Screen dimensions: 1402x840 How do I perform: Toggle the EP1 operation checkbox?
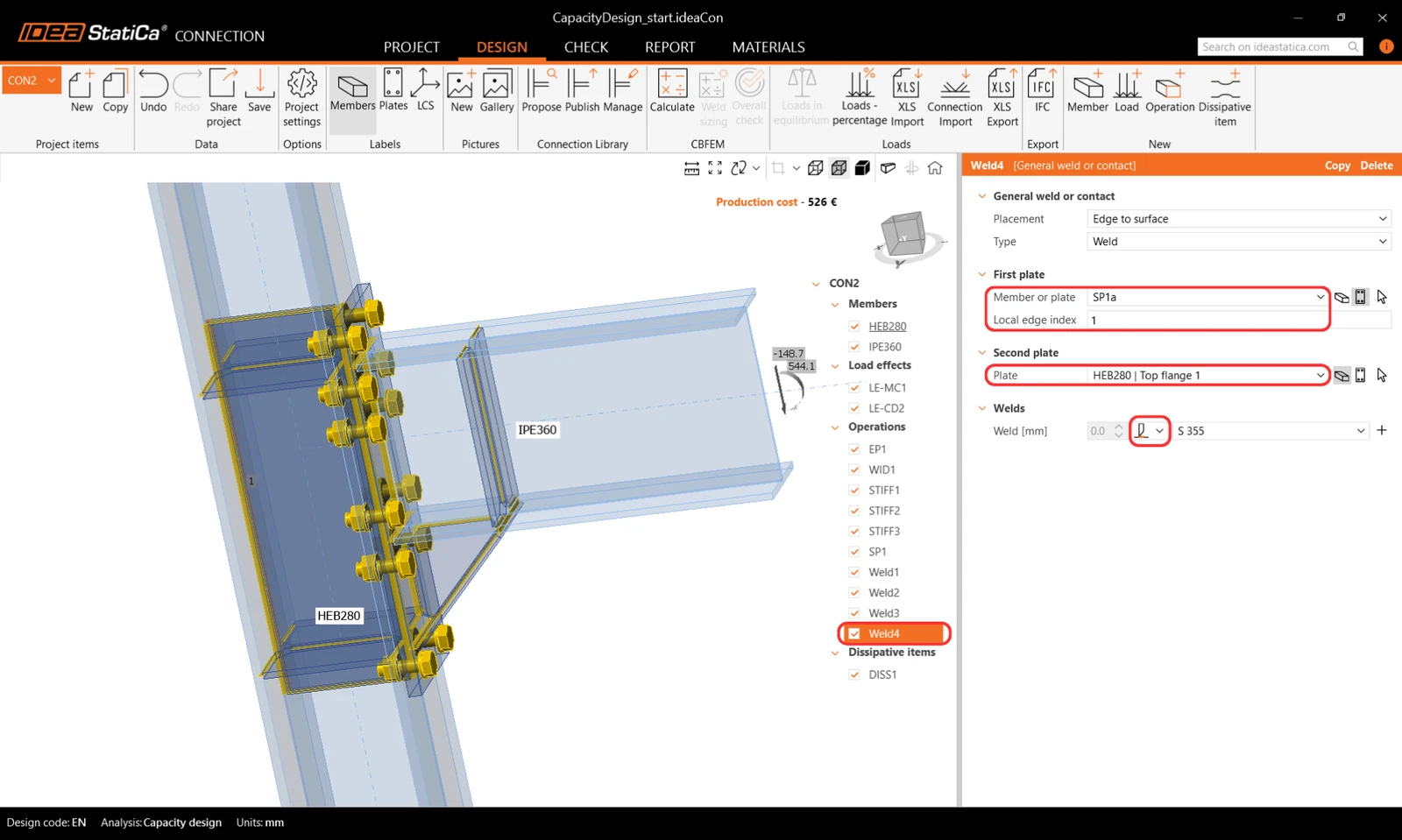point(854,449)
